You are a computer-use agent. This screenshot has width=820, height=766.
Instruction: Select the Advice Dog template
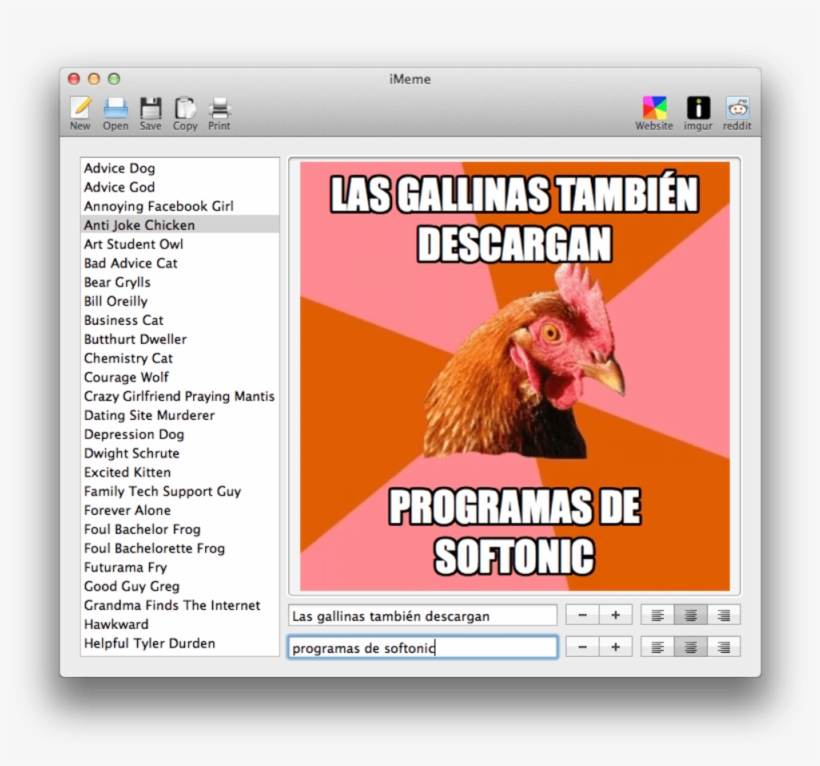click(119, 168)
